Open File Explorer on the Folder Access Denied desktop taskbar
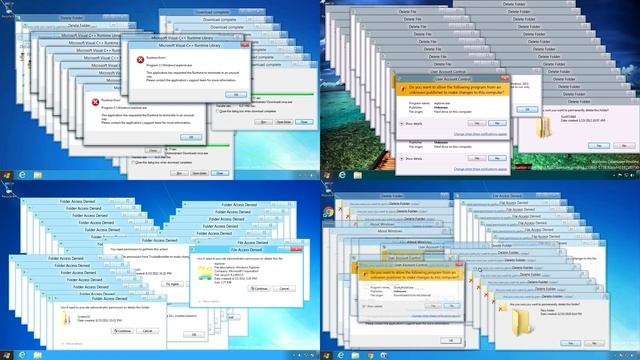Image resolution: width=640 pixels, height=360 pixels. pos(38,355)
